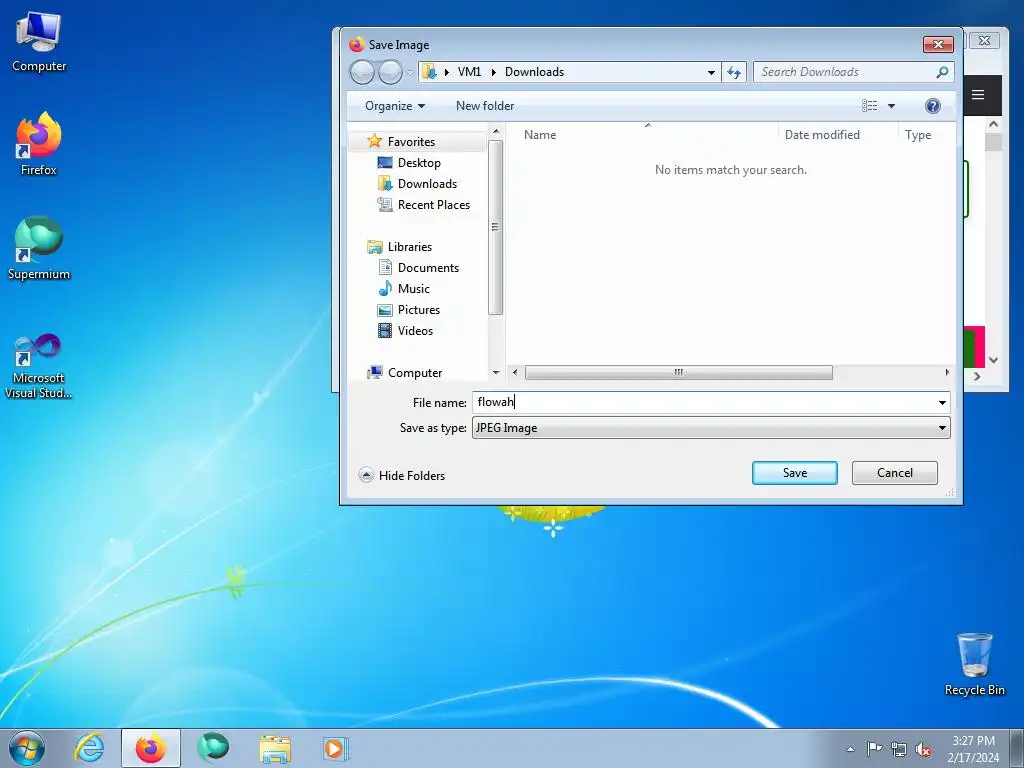Open the recent pages dropdown beside the nav arrows
This screenshot has width=1024, height=768.
point(409,72)
